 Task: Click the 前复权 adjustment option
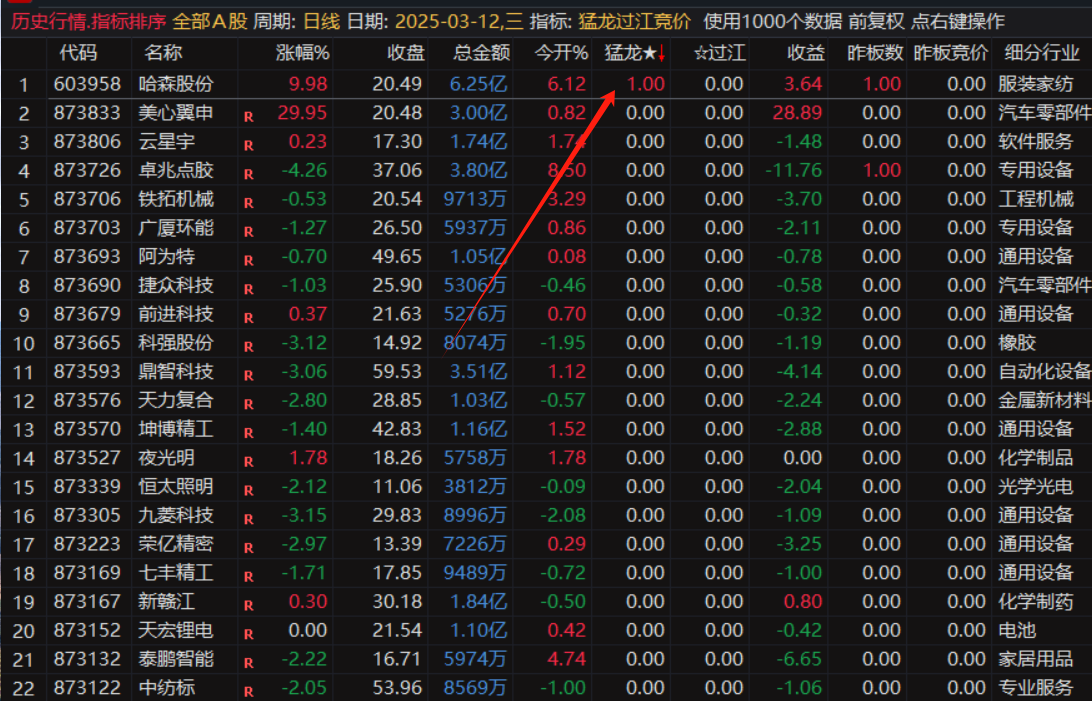(877, 21)
